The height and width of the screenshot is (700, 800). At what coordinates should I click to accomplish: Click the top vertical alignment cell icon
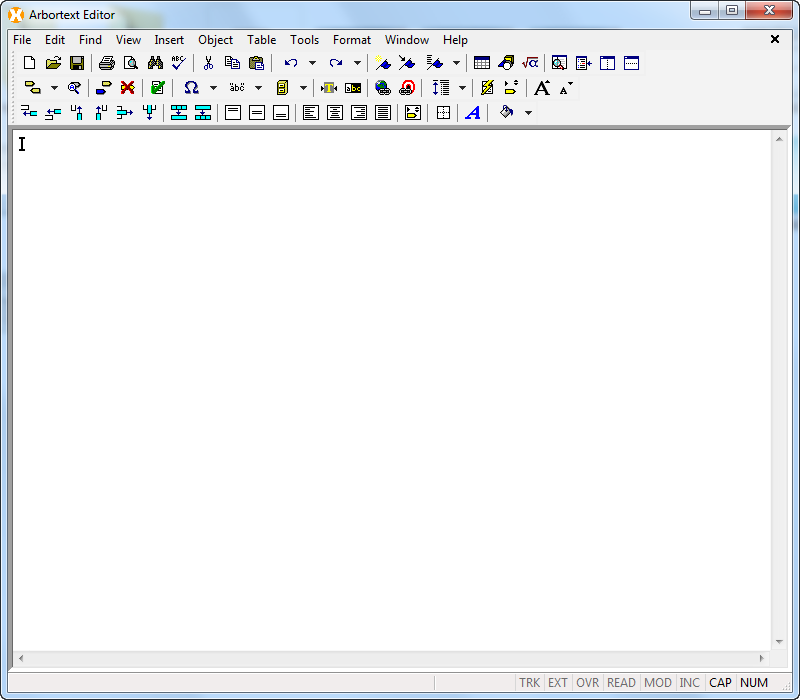pyautogui.click(x=233, y=112)
